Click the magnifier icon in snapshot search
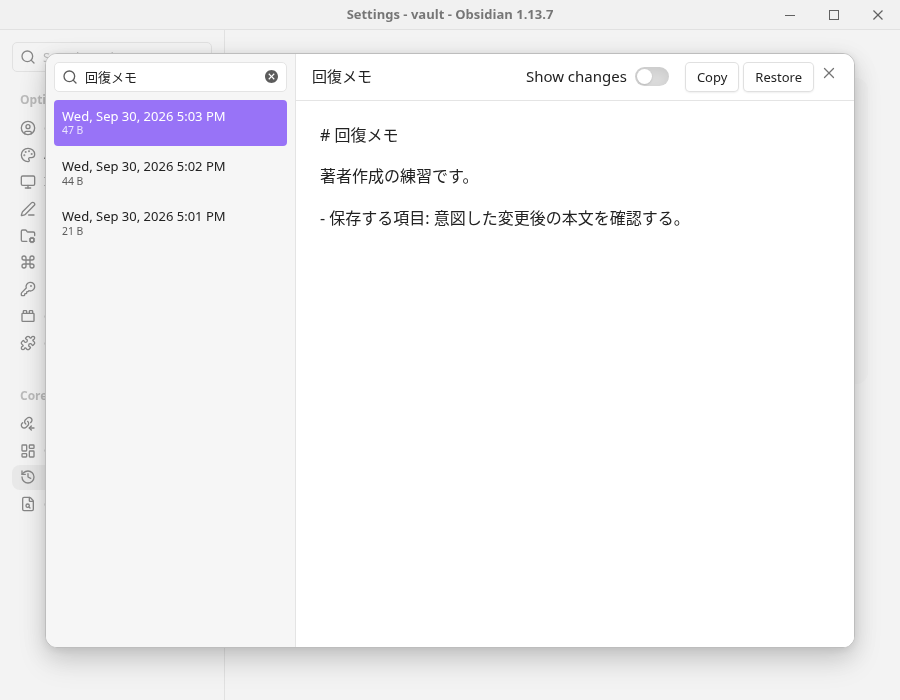Screen dimensions: 900x700 [x=70, y=77]
